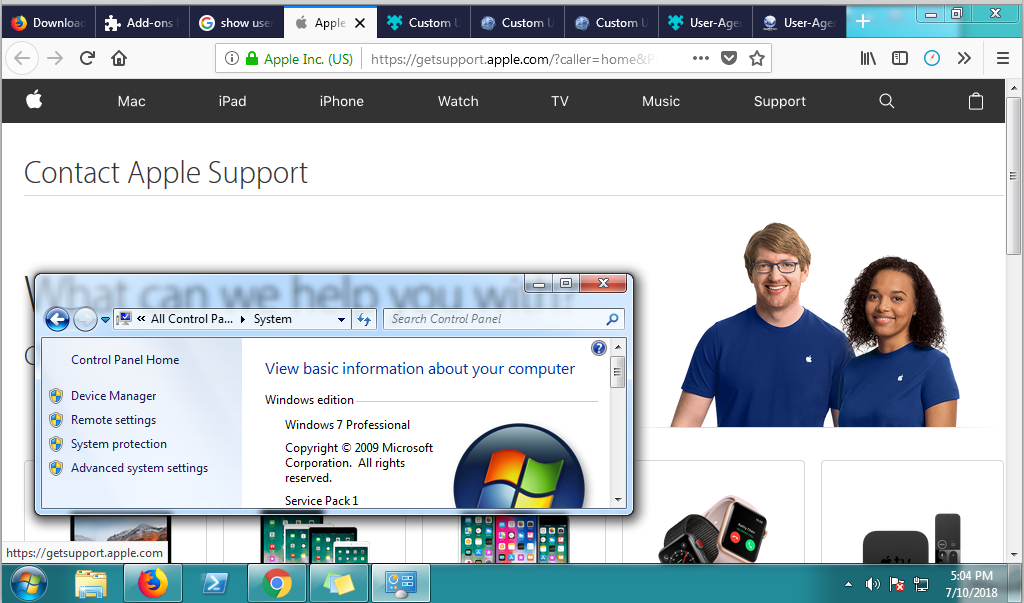1024x603 pixels.
Task: Switch to 'show user' Google tab
Action: (236, 22)
